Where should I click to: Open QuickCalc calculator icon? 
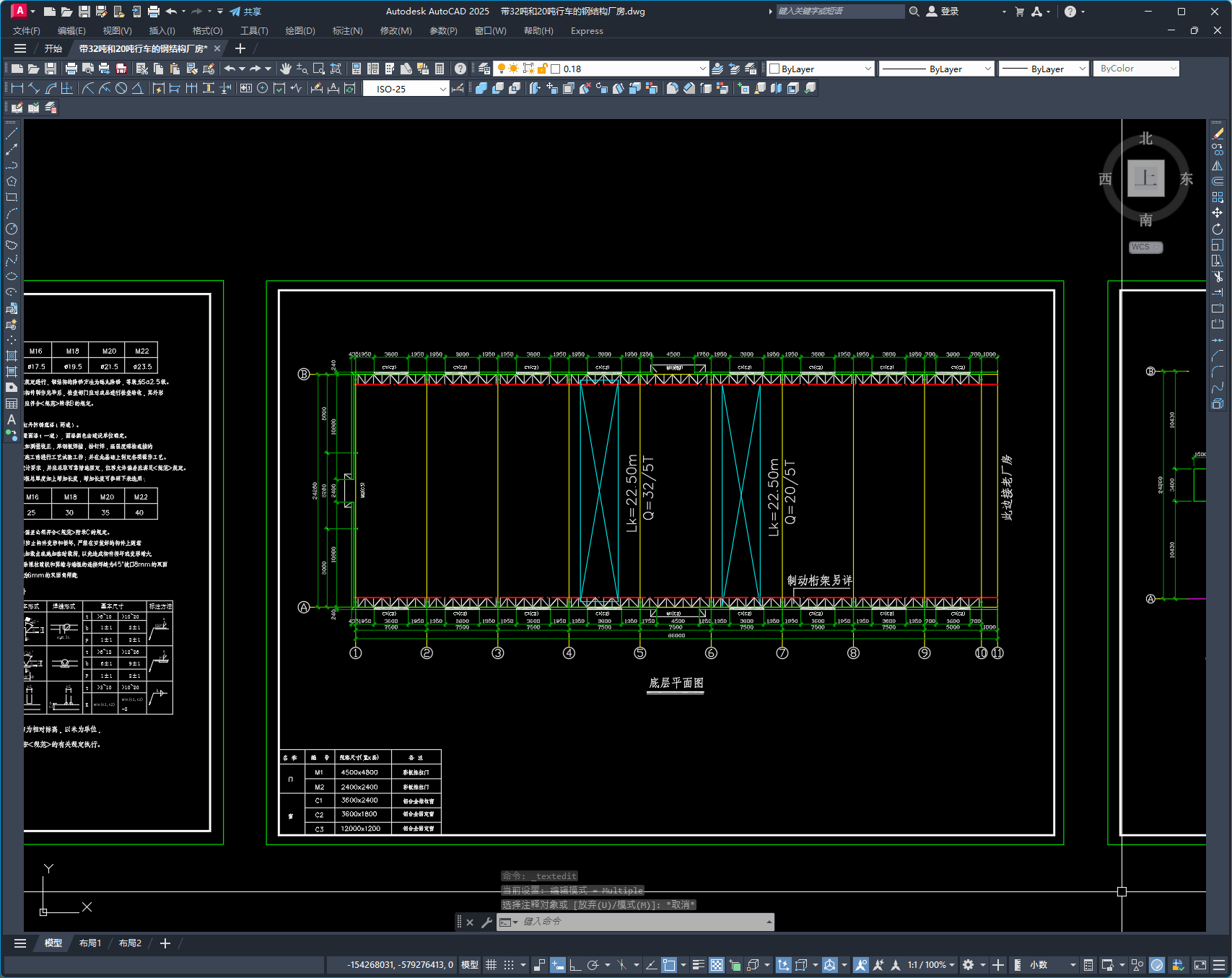(440, 69)
